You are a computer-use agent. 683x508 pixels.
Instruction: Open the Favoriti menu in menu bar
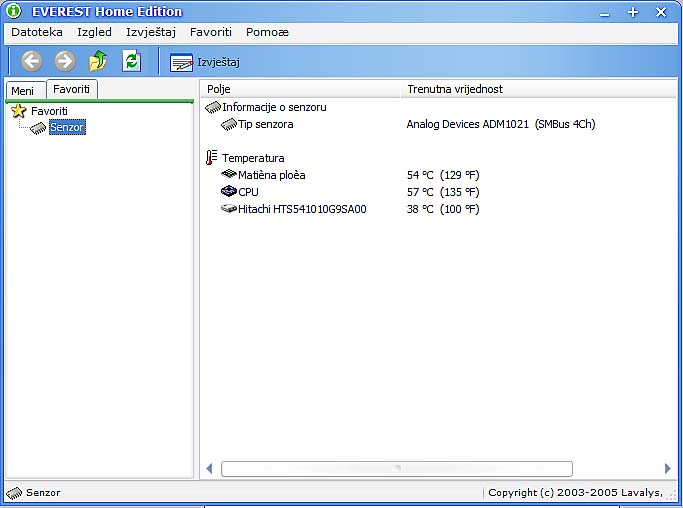pyautogui.click(x=211, y=32)
